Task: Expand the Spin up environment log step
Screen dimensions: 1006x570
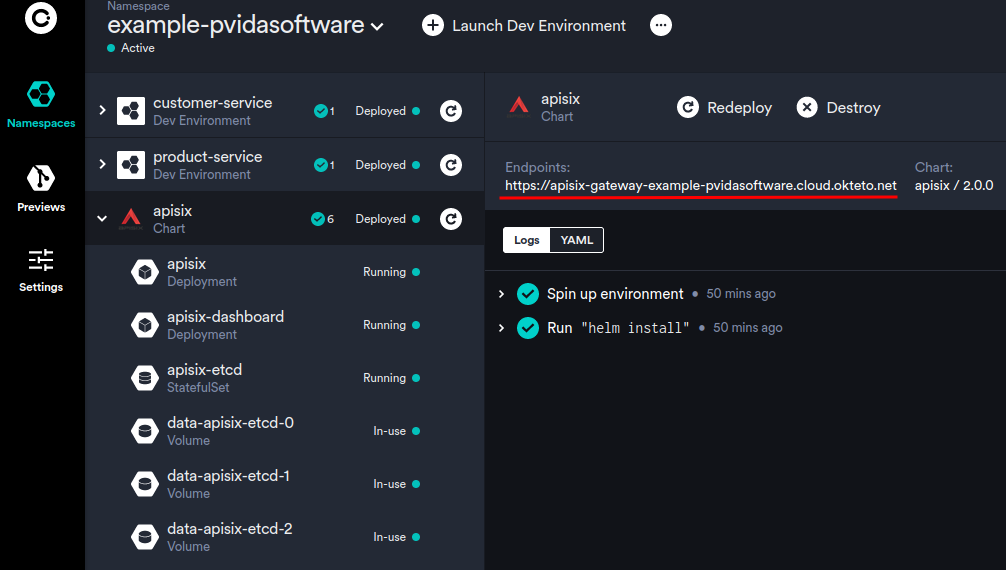Action: point(501,294)
